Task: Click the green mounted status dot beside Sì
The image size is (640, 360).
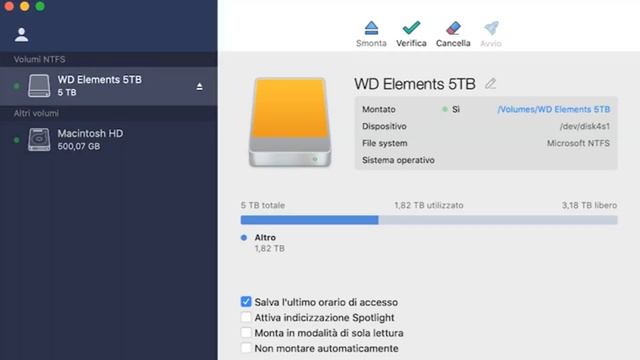Action: (x=445, y=109)
